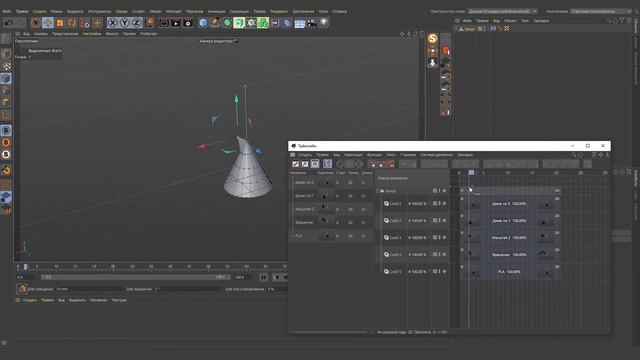Select the PLA motion clip
Viewport: 640px width, 360px height.
510,271
